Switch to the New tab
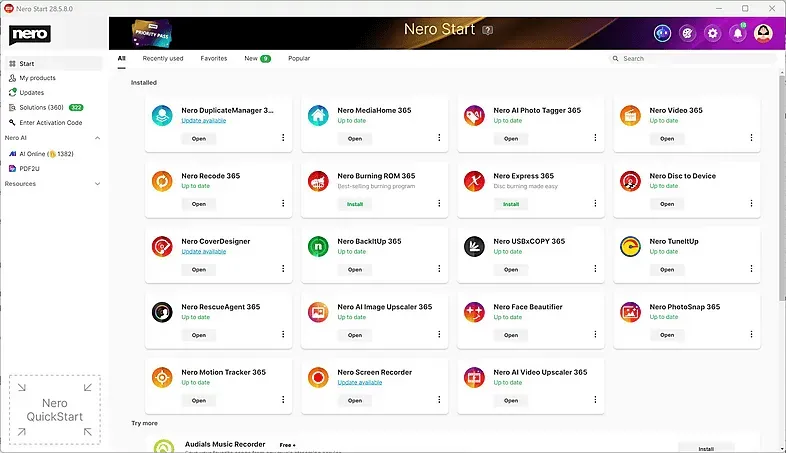This screenshot has height=453, width=786. [x=257, y=59]
